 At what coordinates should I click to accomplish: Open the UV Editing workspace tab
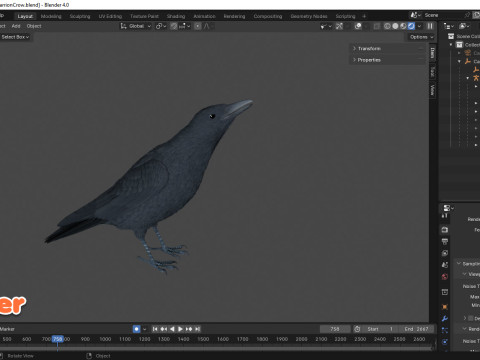110,16
